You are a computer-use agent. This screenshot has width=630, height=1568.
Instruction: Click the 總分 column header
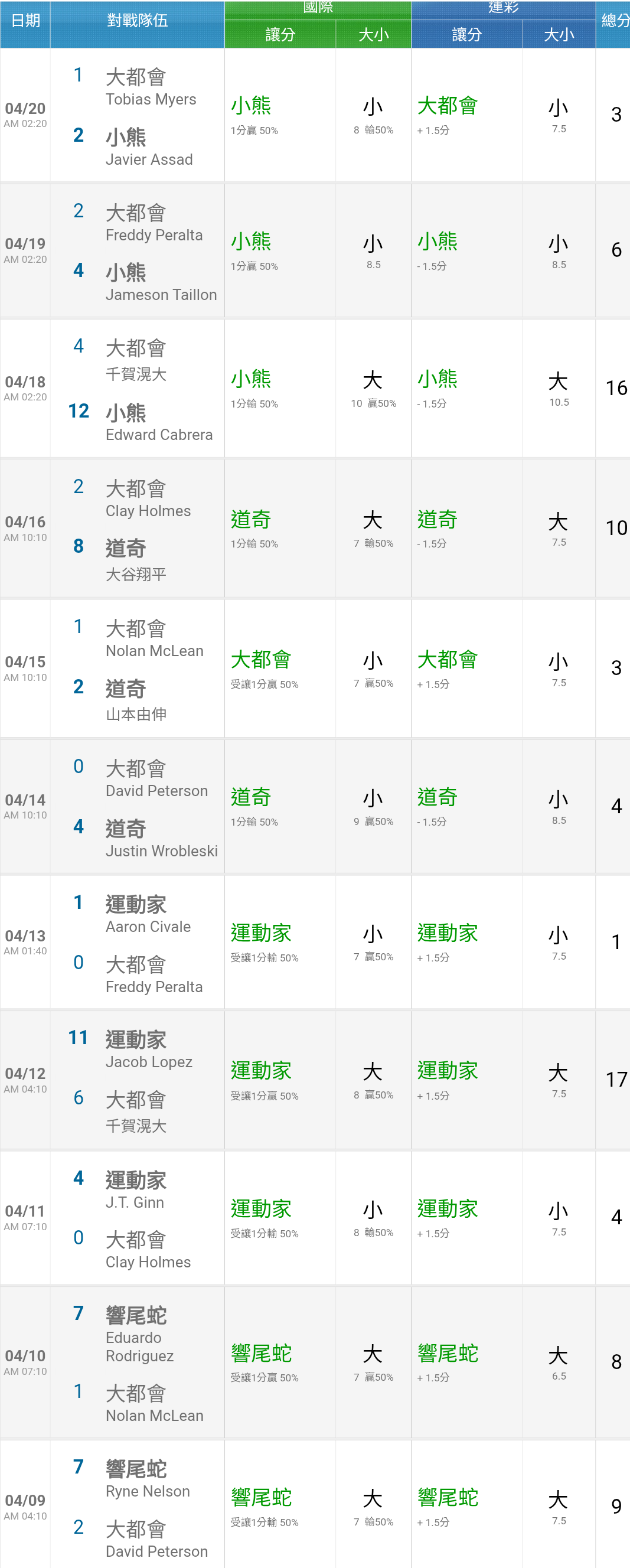tap(615, 21)
